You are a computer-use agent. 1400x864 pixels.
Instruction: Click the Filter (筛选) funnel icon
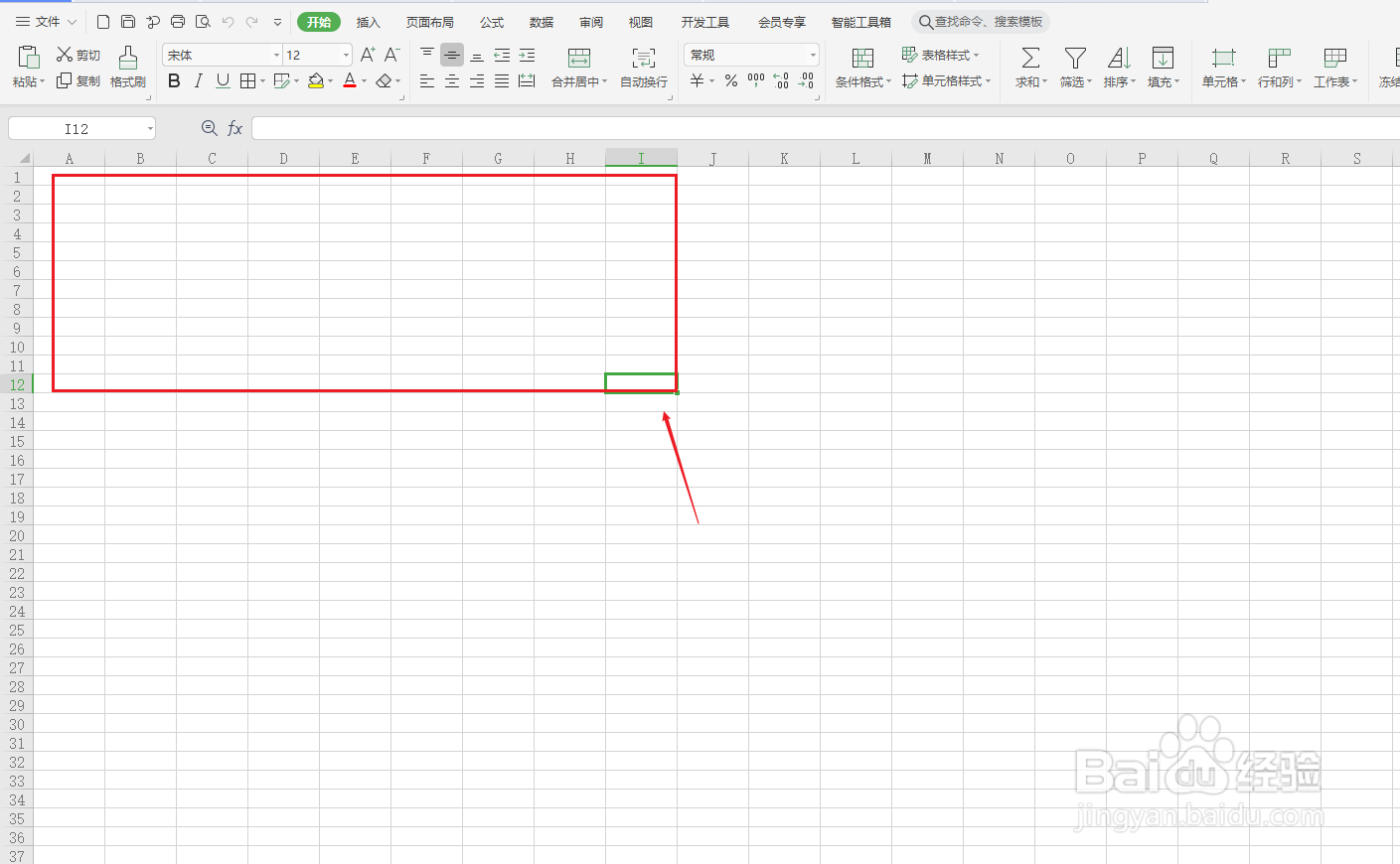tap(1075, 59)
